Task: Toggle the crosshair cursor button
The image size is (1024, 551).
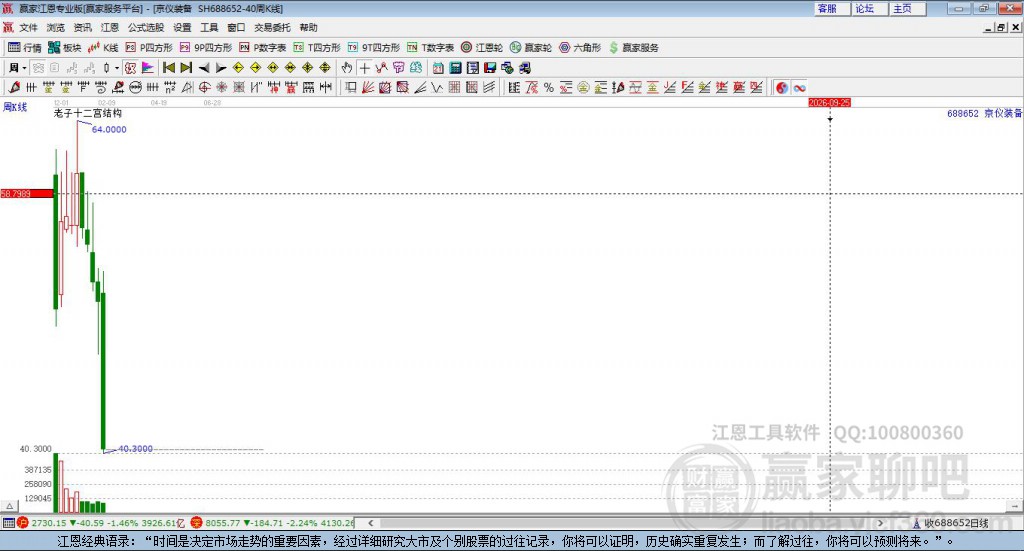Action: coord(364,68)
